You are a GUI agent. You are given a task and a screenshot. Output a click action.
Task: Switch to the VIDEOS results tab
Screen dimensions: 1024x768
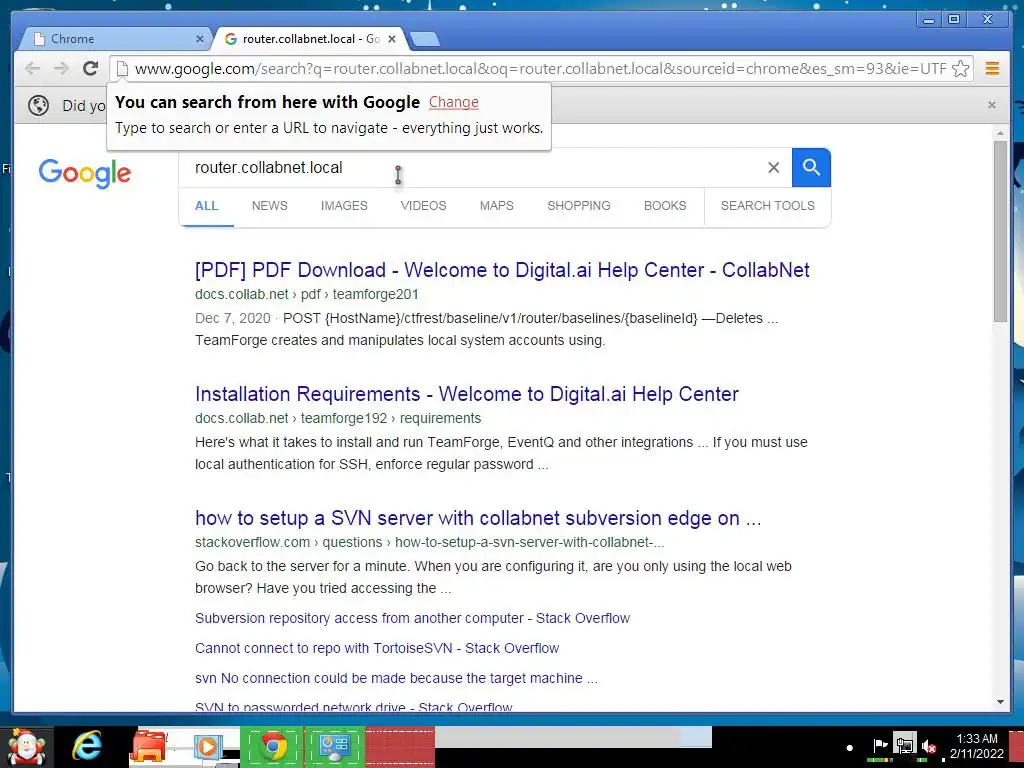tap(423, 206)
